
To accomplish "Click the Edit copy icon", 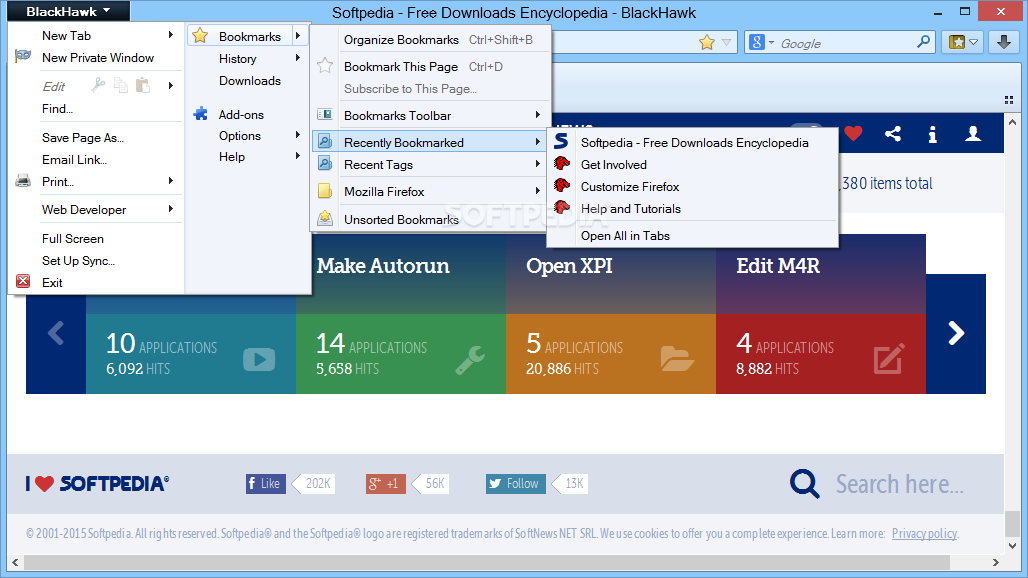I will pyautogui.click(x=121, y=85).
